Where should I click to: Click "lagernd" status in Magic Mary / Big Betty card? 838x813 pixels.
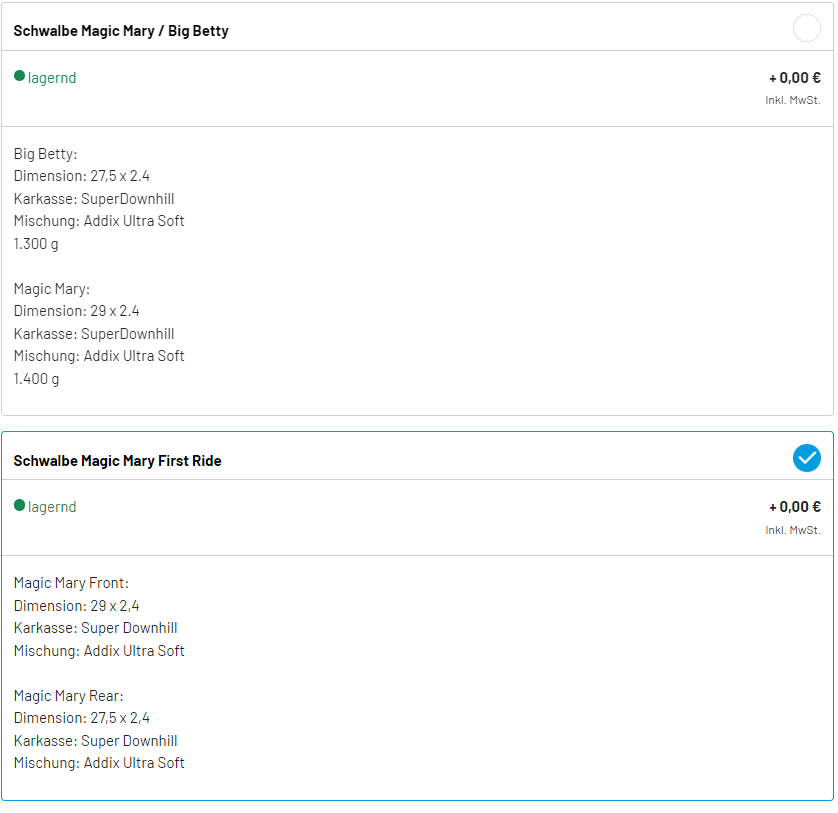point(52,78)
